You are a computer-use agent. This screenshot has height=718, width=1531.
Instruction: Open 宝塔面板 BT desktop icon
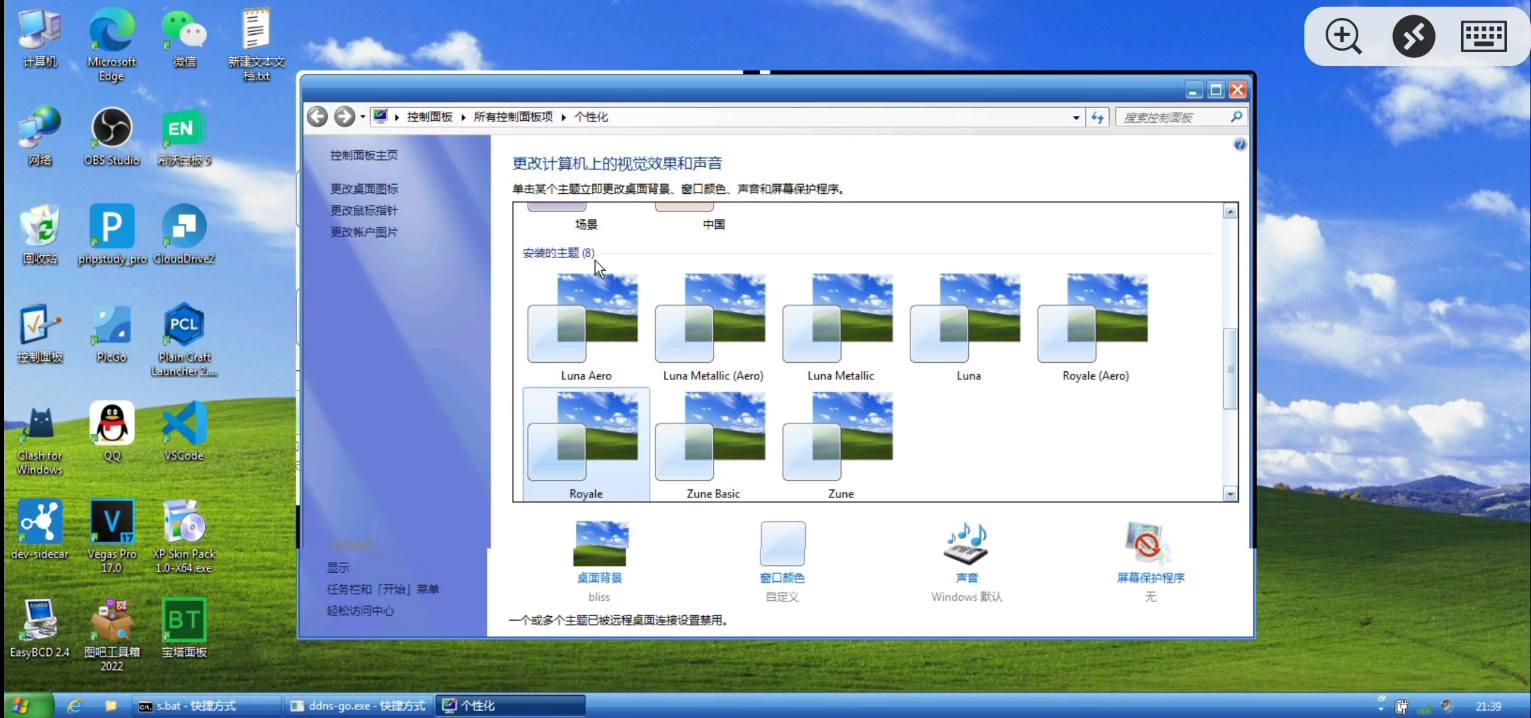pos(185,627)
